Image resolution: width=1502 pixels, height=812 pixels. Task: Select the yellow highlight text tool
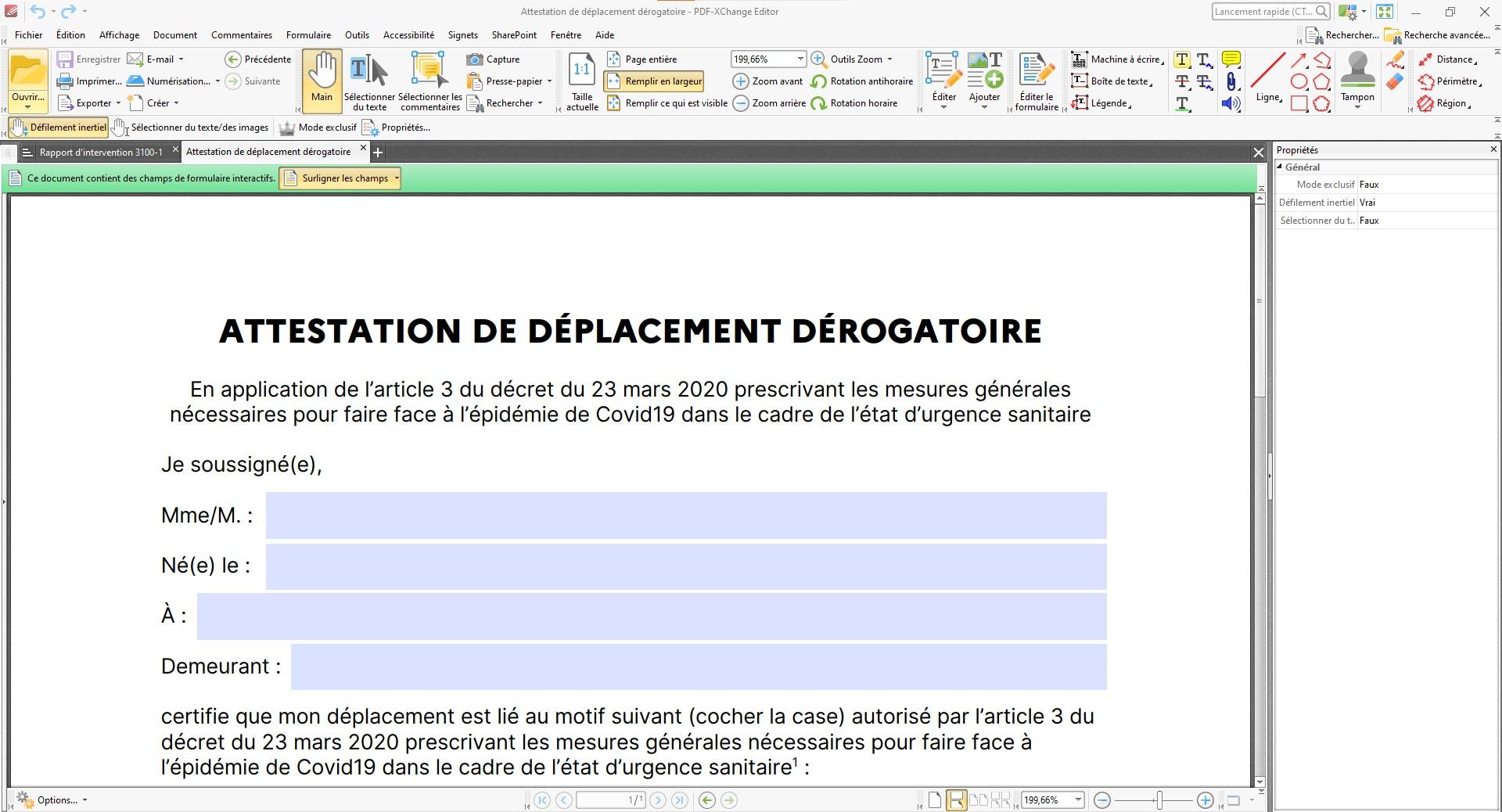click(1182, 60)
